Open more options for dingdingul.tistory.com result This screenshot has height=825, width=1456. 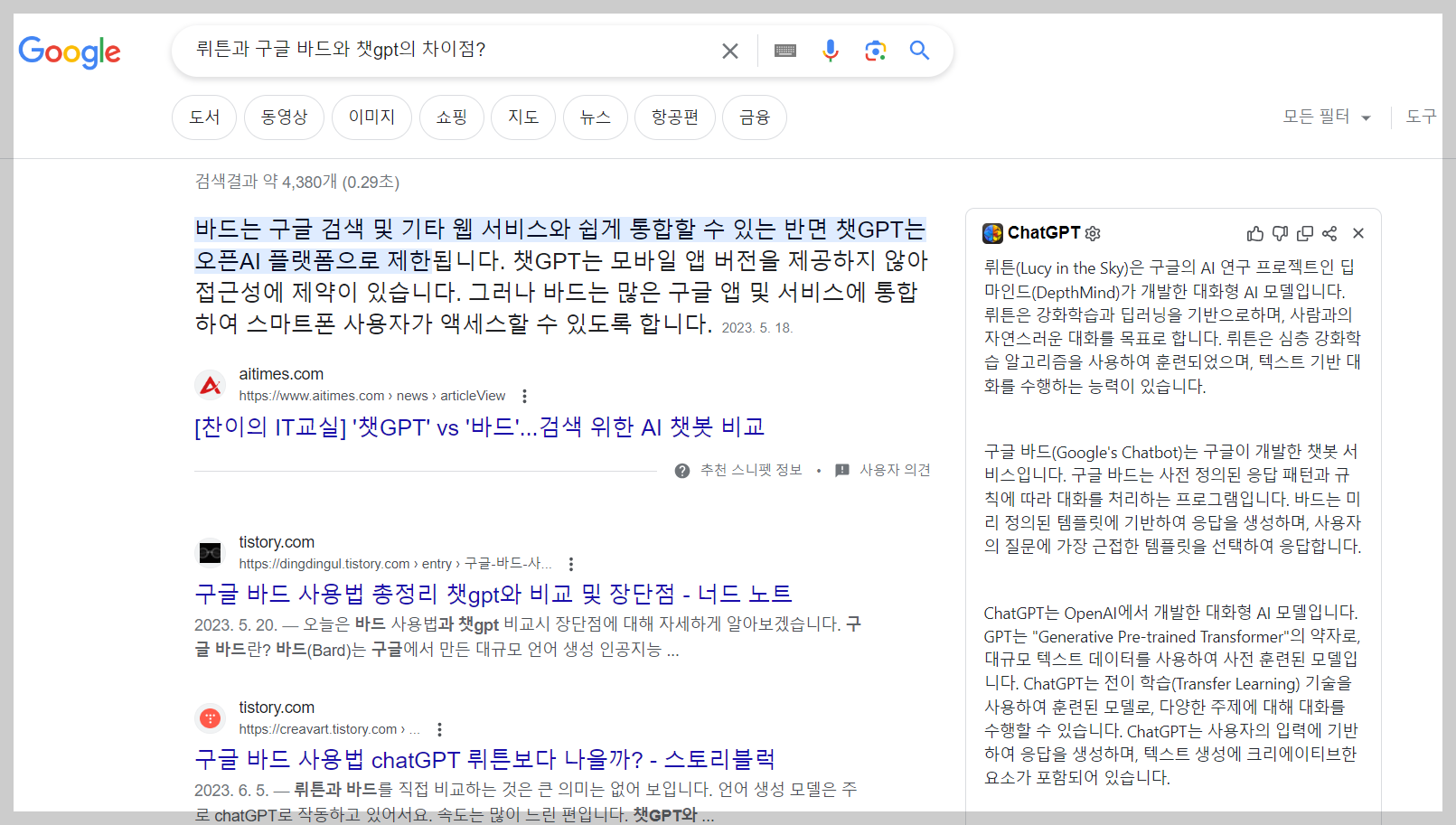tap(571, 564)
